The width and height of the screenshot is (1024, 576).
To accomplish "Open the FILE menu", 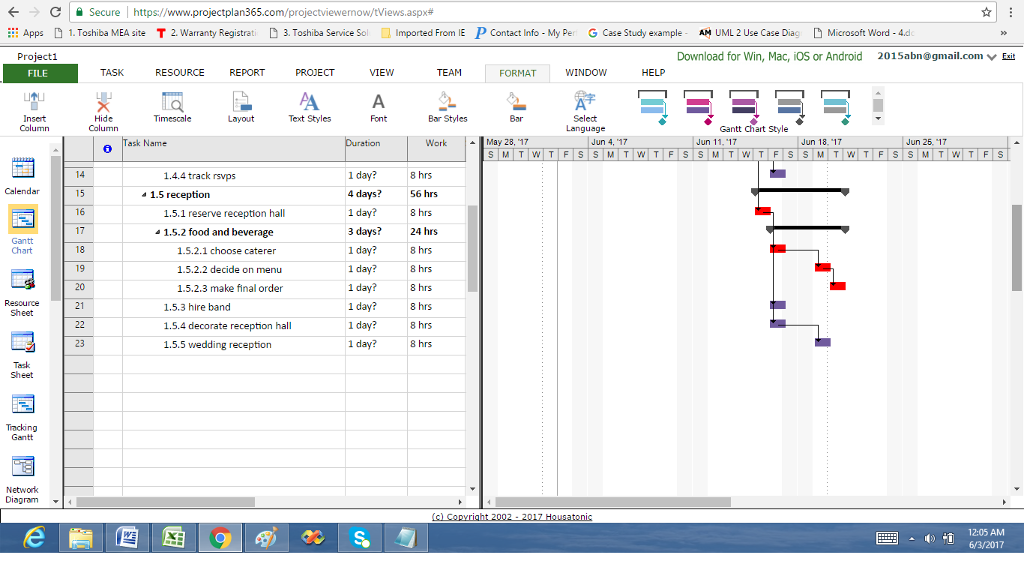I will [40, 72].
